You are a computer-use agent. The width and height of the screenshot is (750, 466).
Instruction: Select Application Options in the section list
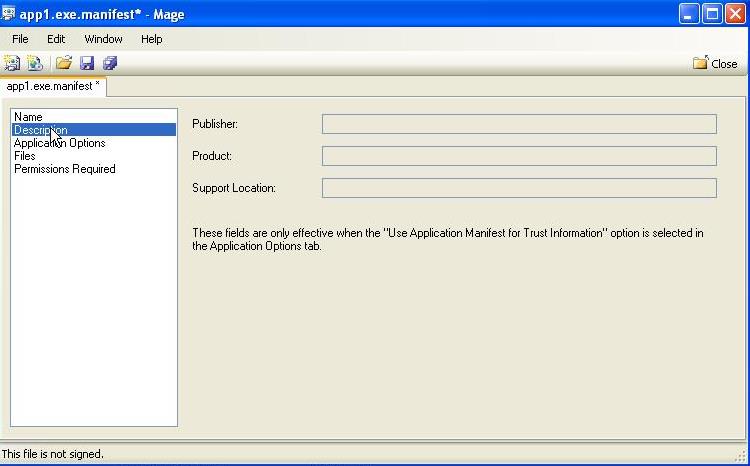pyautogui.click(x=94, y=143)
